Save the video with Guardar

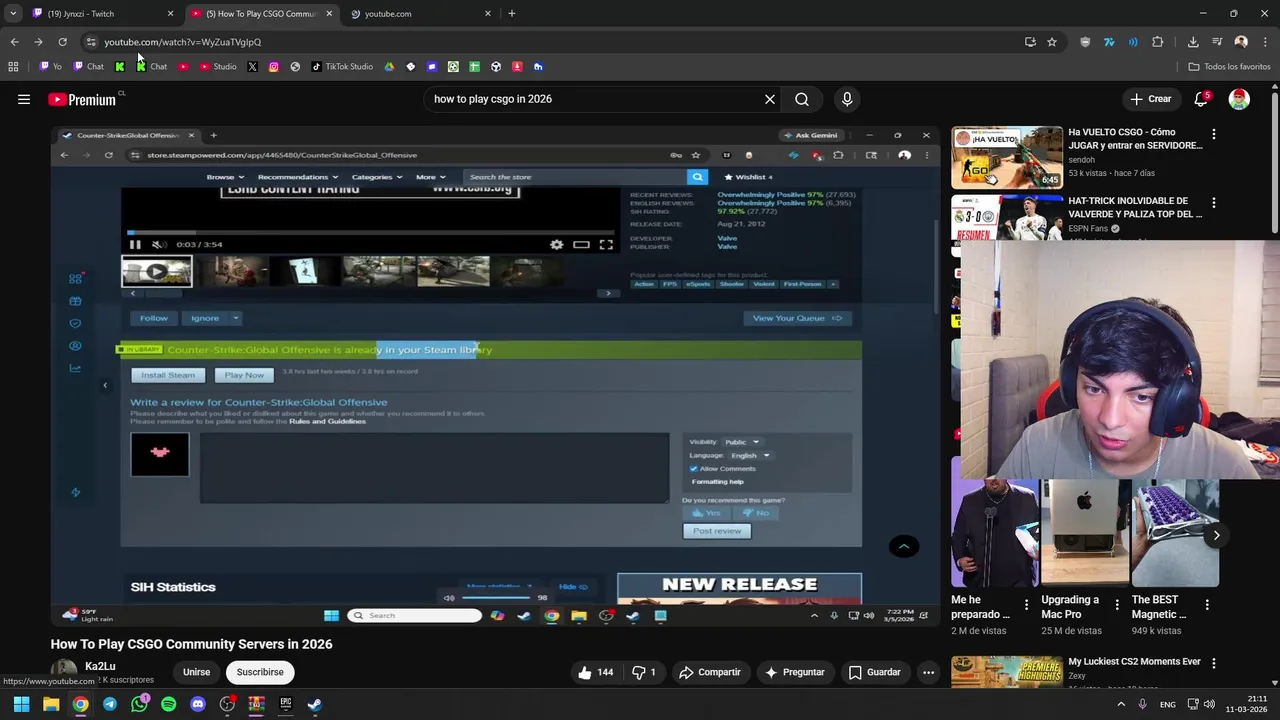[875, 672]
